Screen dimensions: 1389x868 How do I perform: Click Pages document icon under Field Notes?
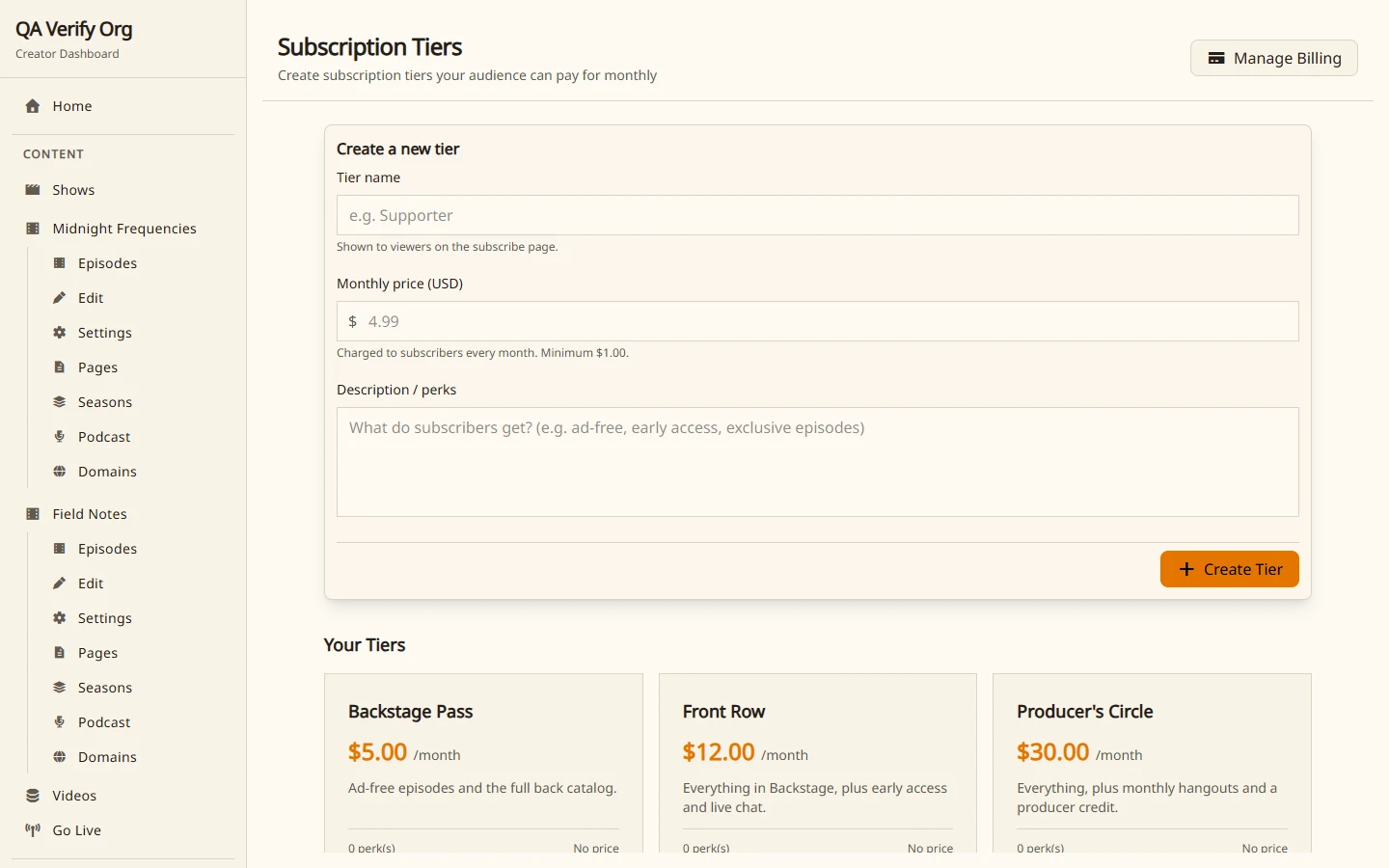click(59, 653)
